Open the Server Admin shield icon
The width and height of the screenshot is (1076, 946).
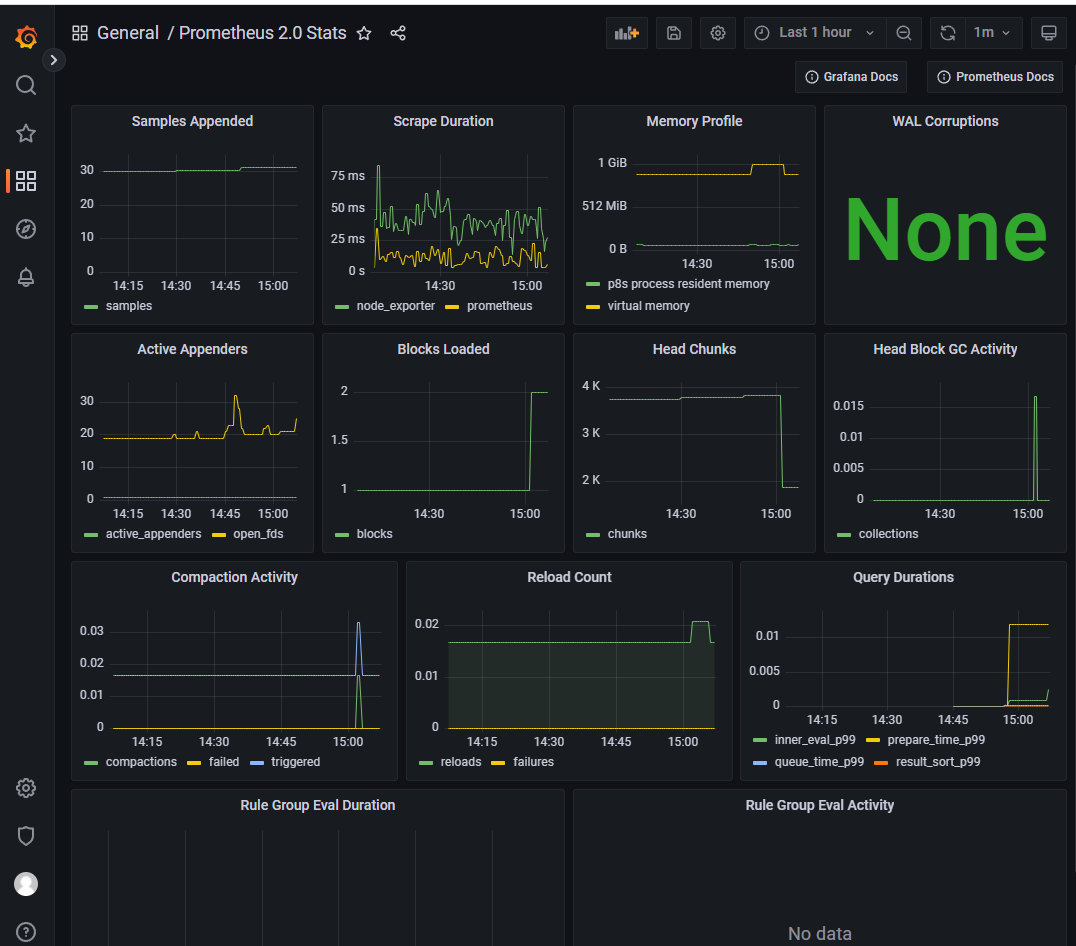[x=26, y=836]
